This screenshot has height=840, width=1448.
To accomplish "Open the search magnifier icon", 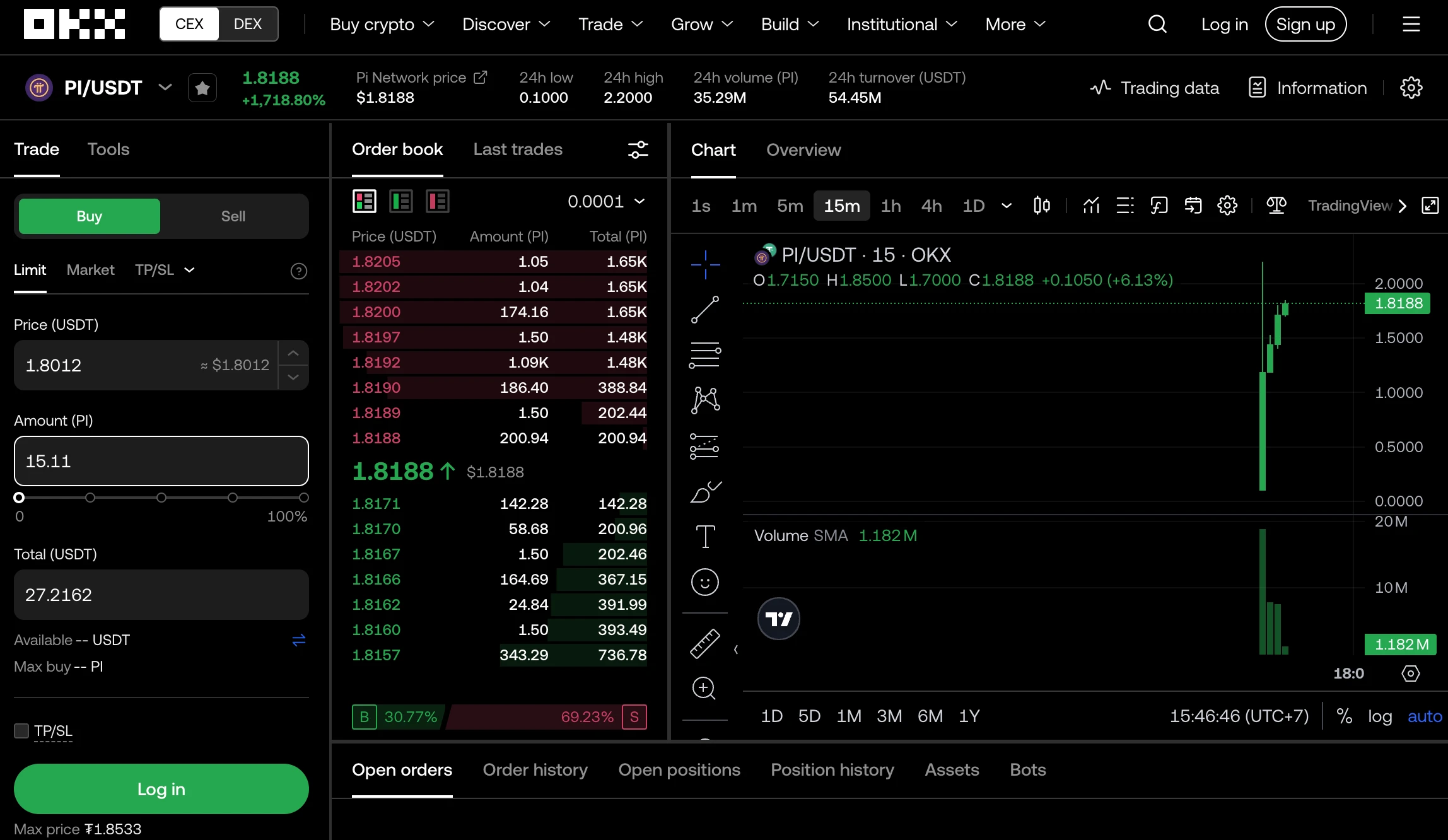I will click(1157, 24).
